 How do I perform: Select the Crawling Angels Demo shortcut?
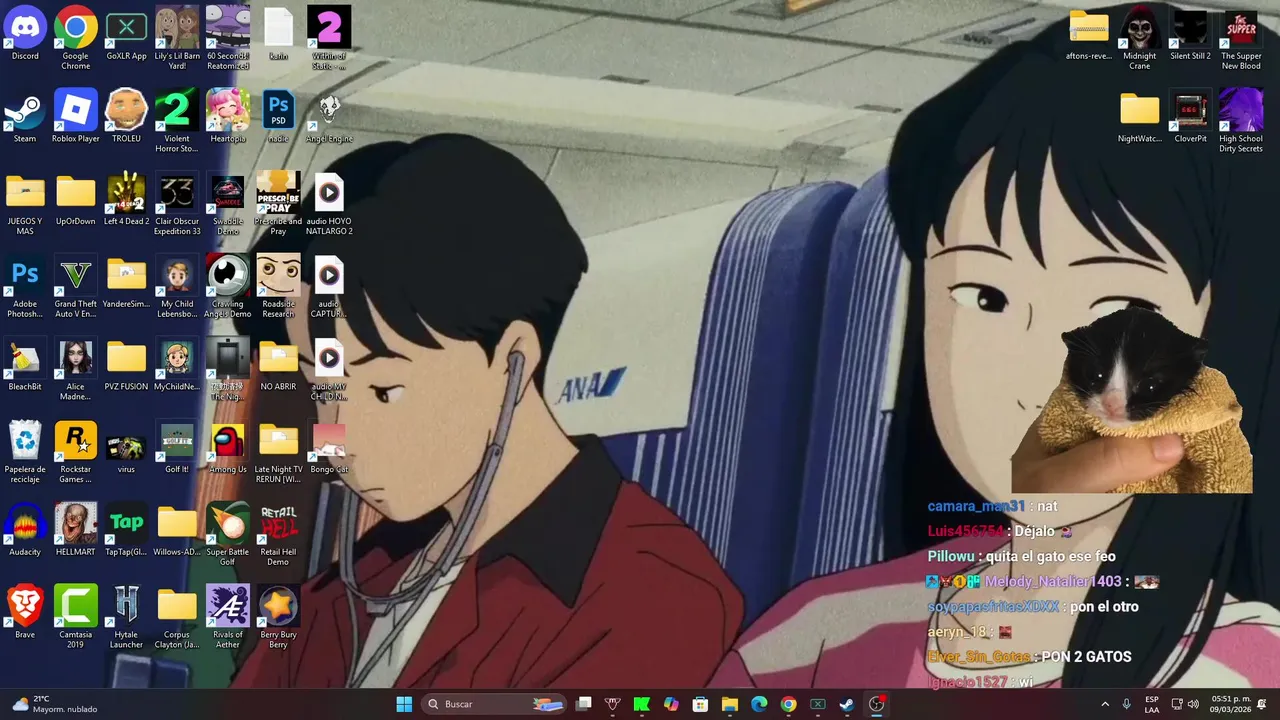pos(228,287)
